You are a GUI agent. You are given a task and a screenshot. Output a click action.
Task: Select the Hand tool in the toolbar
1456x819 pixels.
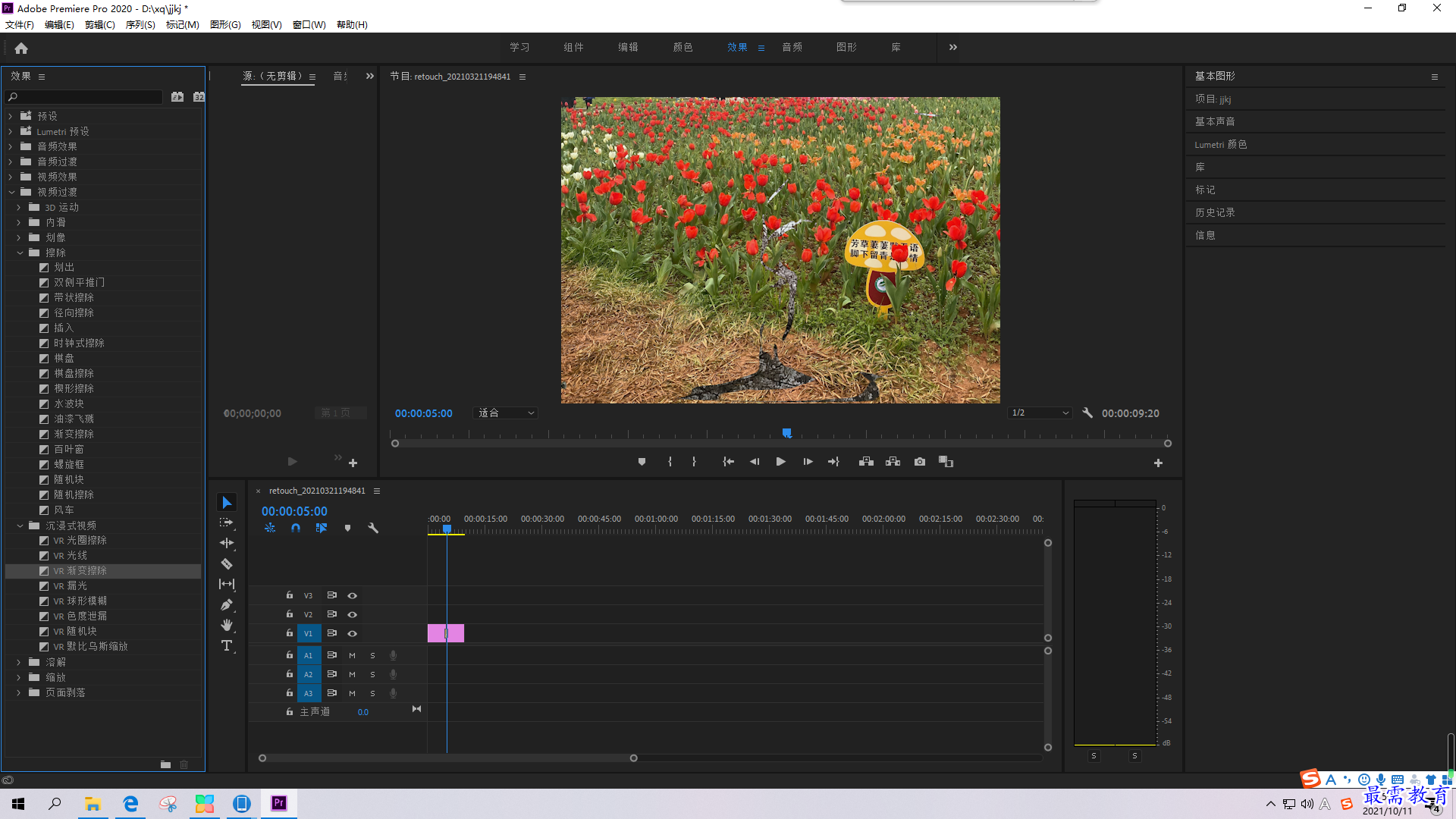(x=226, y=625)
